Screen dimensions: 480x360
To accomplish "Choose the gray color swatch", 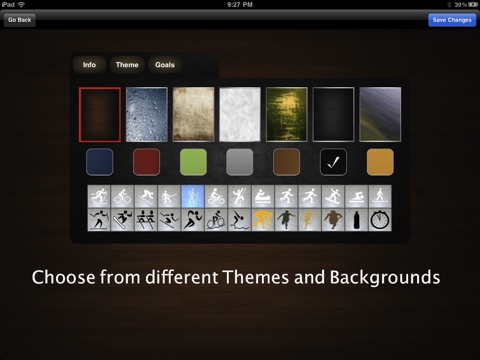I will 240,162.
